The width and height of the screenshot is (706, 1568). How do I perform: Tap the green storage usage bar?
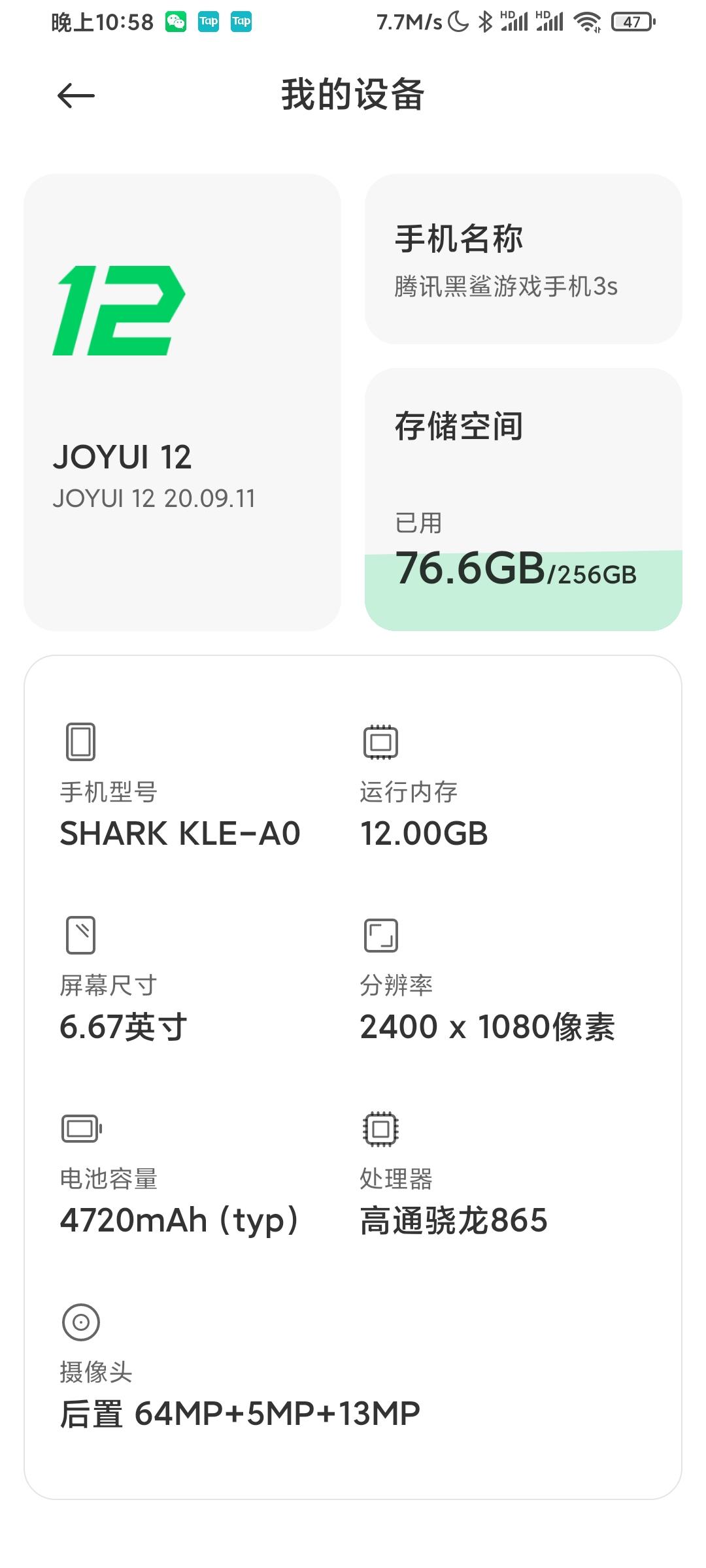[x=523, y=591]
